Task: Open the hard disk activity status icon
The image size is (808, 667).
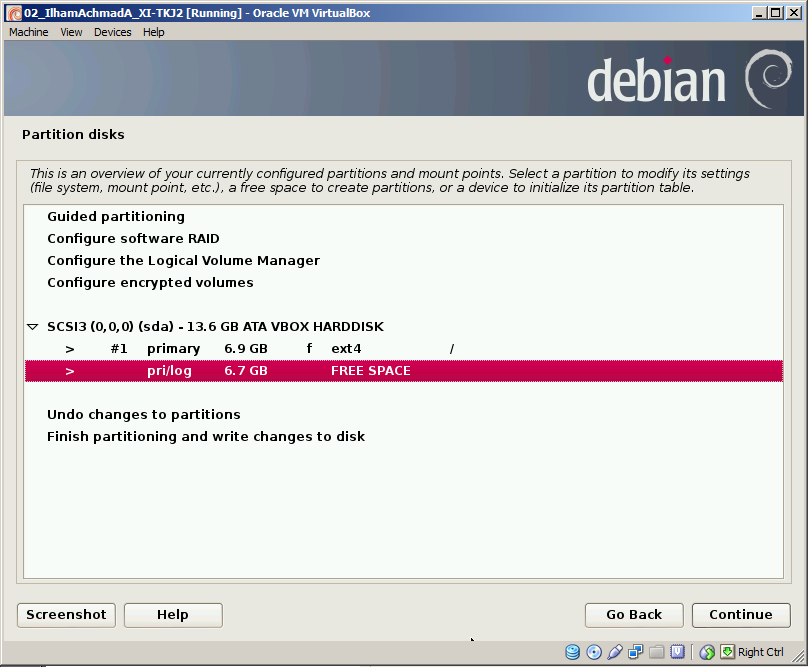Action: click(572, 651)
